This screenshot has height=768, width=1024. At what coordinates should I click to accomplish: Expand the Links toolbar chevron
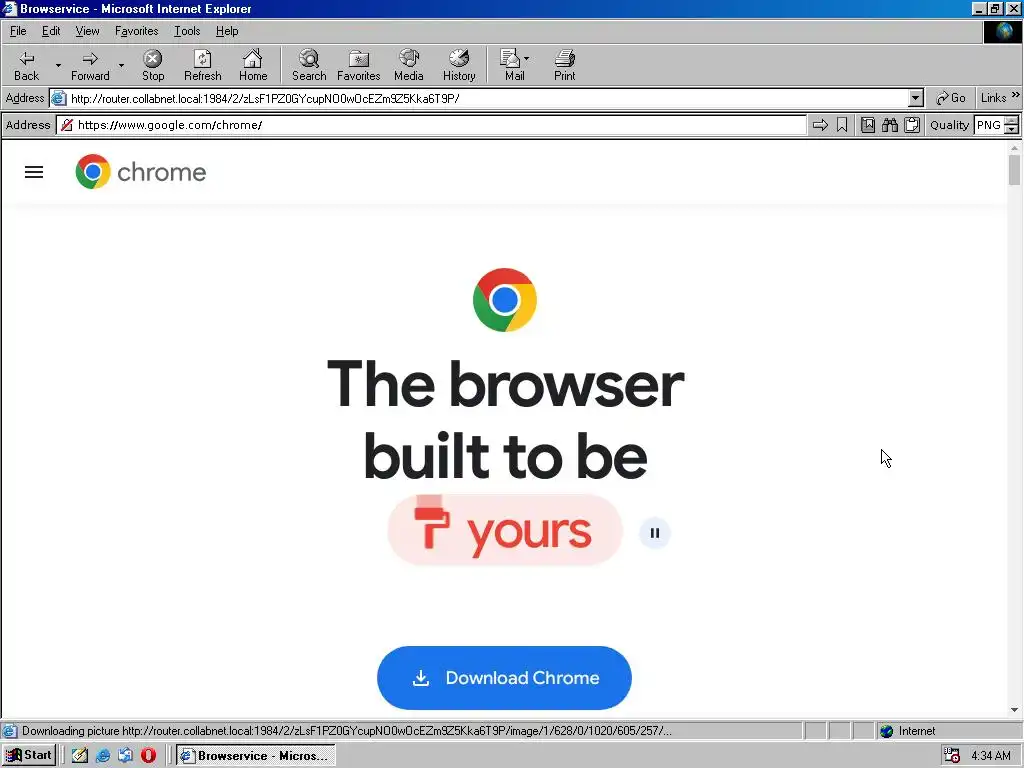tap(1016, 95)
